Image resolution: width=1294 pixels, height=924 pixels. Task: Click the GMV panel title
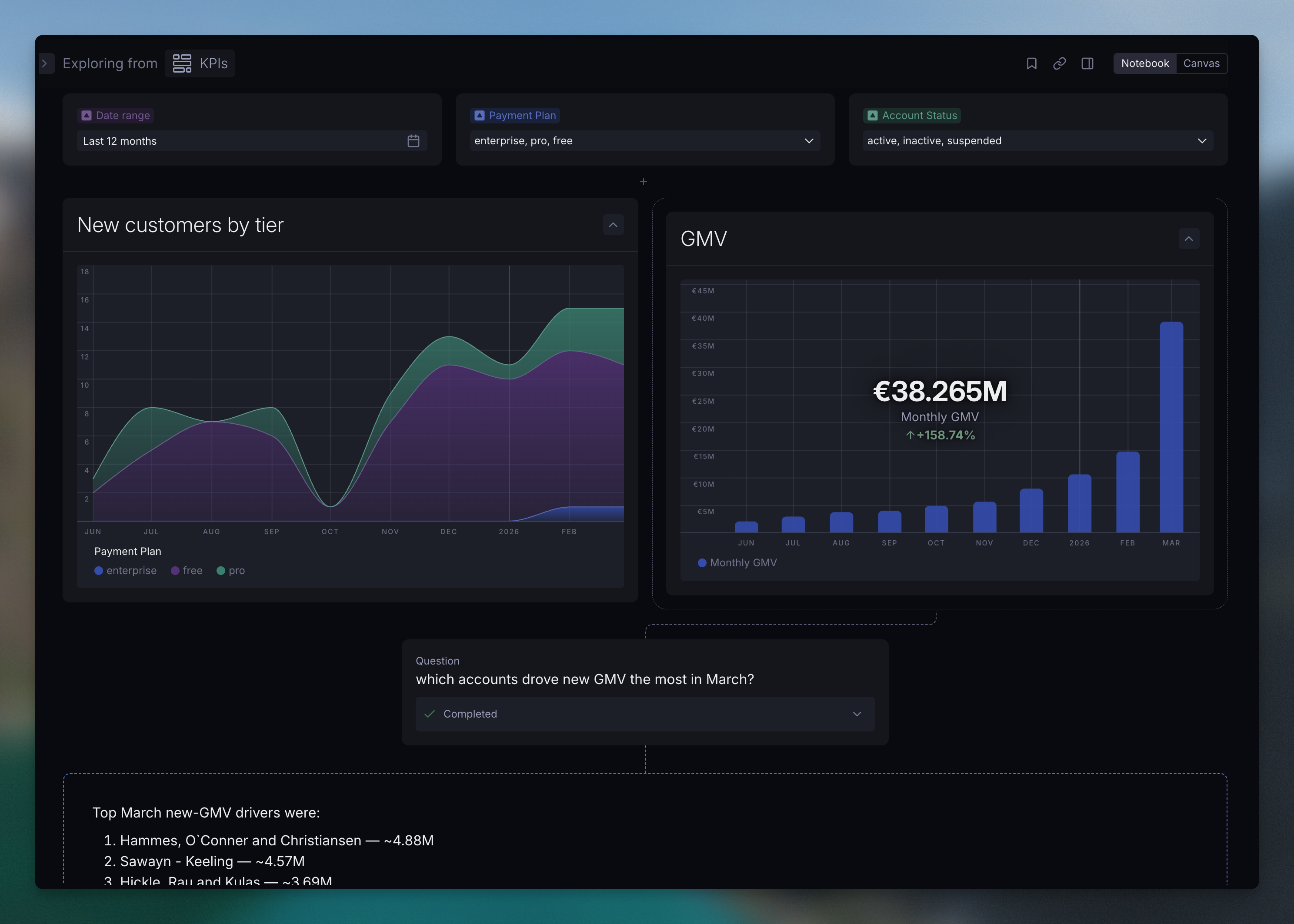[704, 239]
